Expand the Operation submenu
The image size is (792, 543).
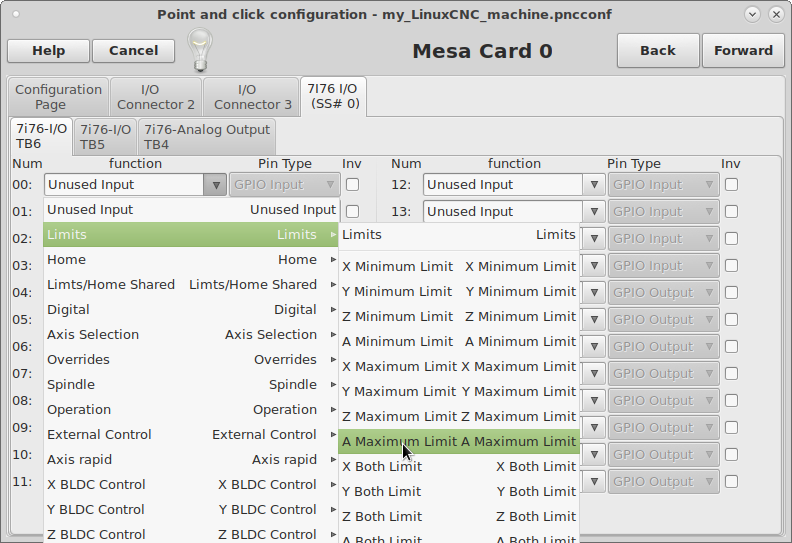coord(191,410)
